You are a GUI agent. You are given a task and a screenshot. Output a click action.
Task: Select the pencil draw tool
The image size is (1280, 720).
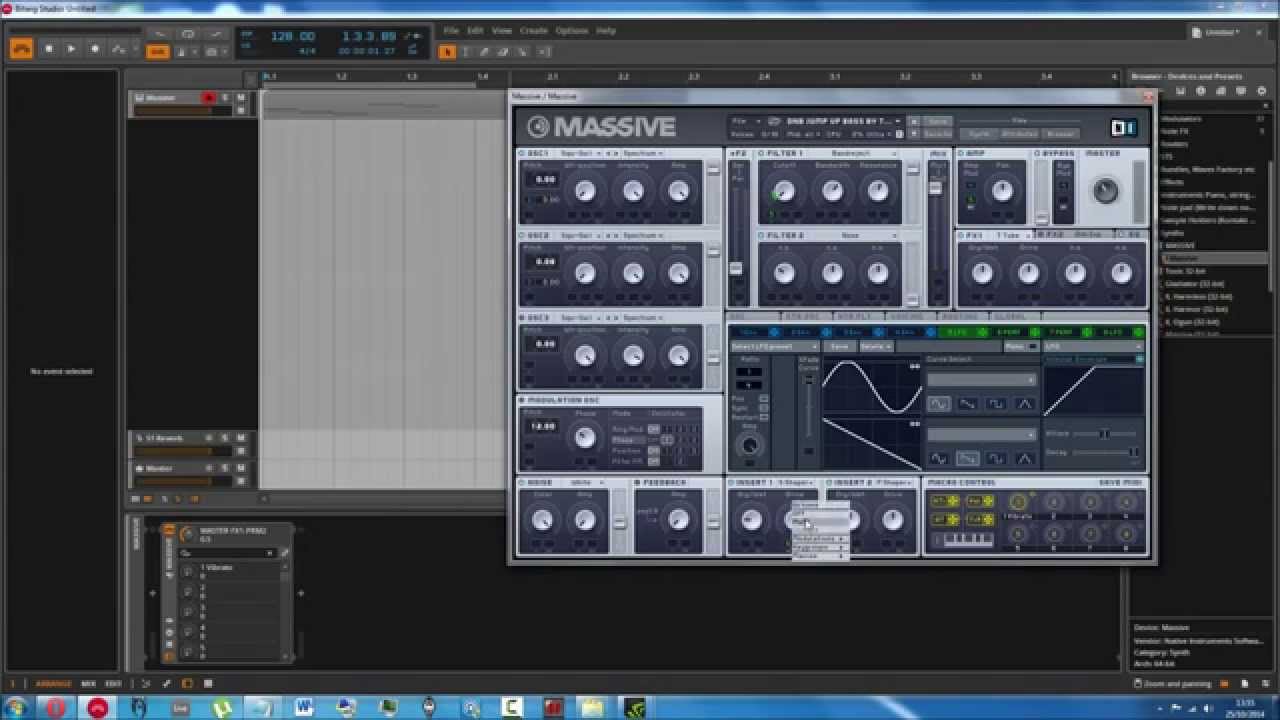tap(485, 51)
